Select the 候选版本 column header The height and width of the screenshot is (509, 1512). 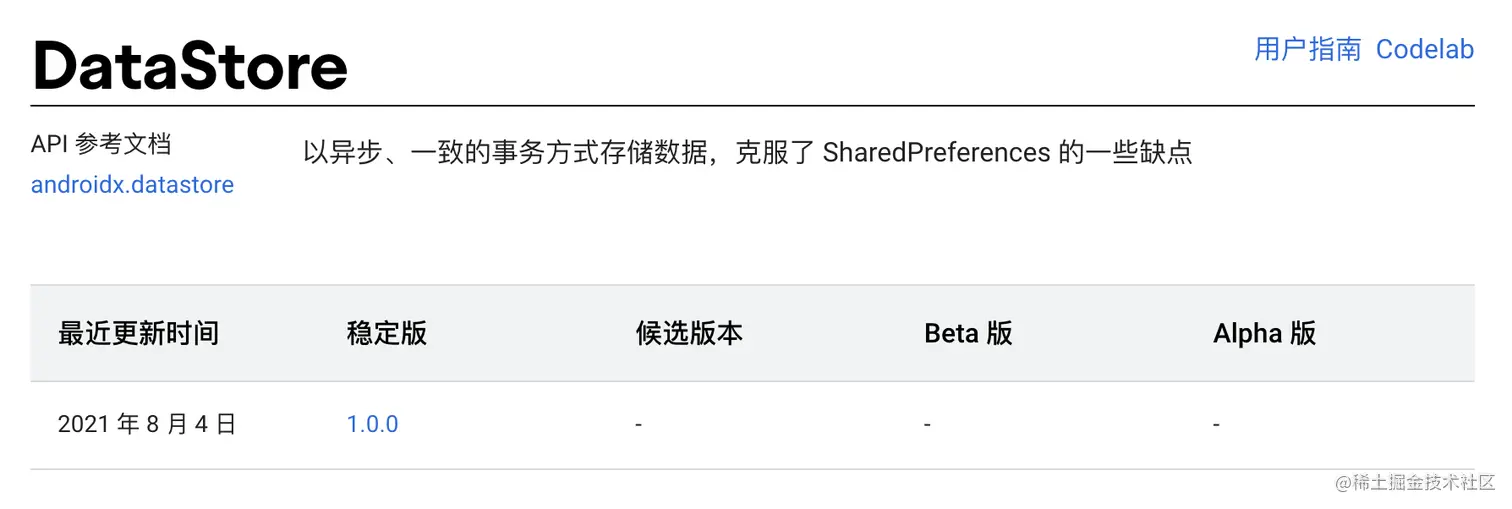[x=689, y=333]
